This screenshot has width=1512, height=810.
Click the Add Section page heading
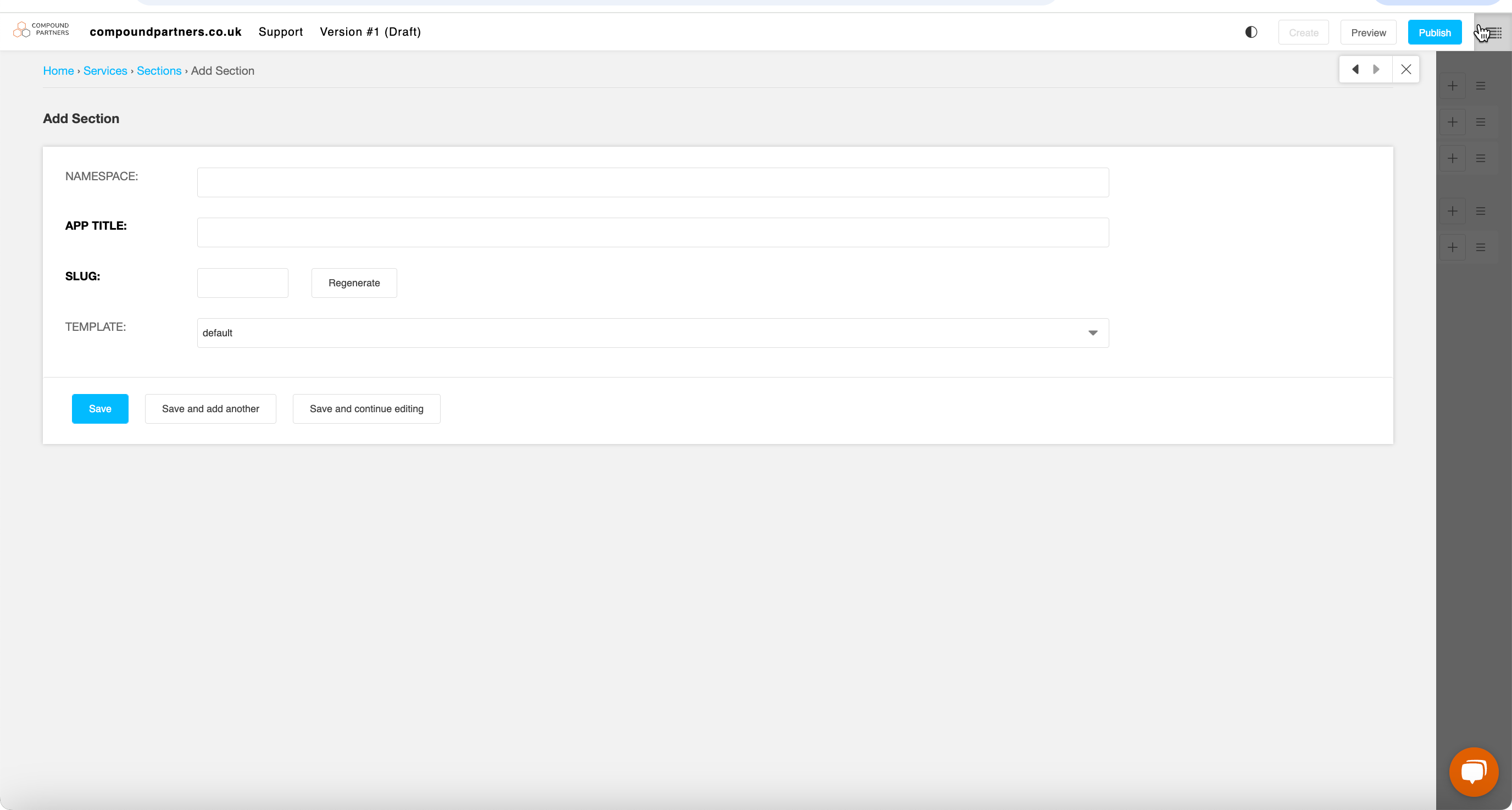click(81, 119)
